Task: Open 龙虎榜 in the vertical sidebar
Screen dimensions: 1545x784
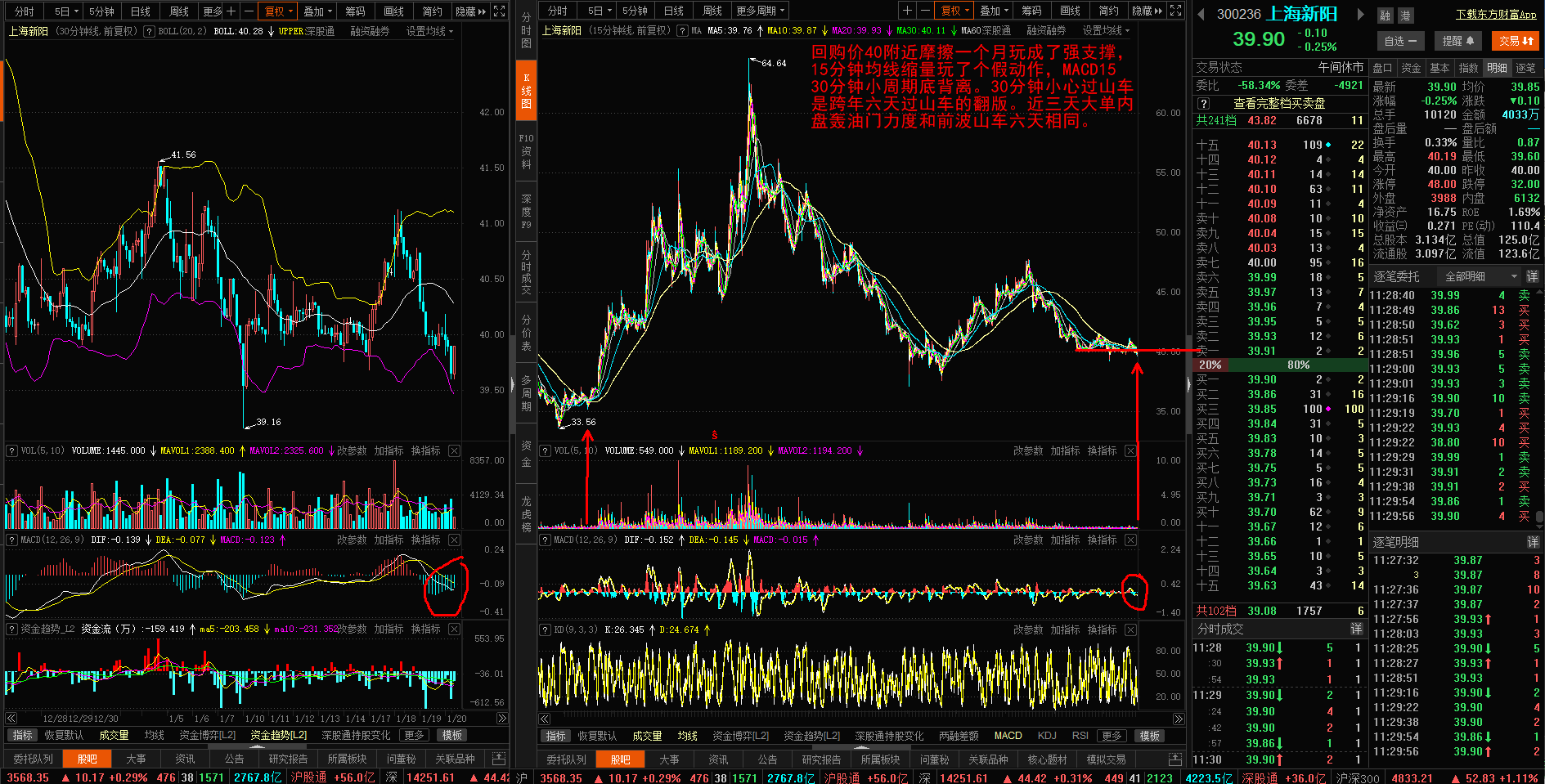Action: pyautogui.click(x=526, y=513)
